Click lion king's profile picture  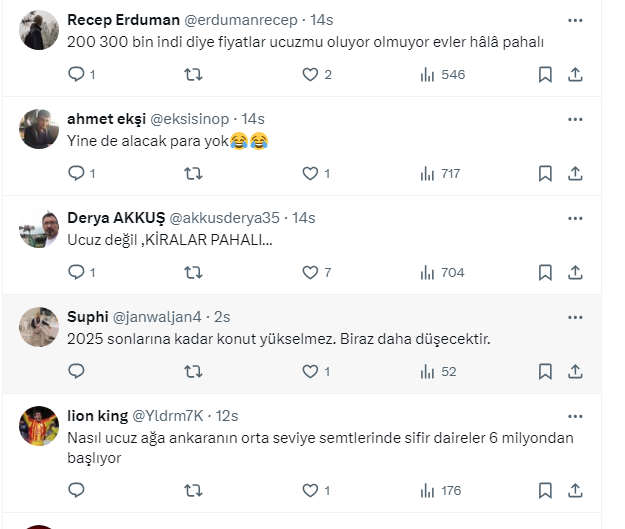coord(39,426)
